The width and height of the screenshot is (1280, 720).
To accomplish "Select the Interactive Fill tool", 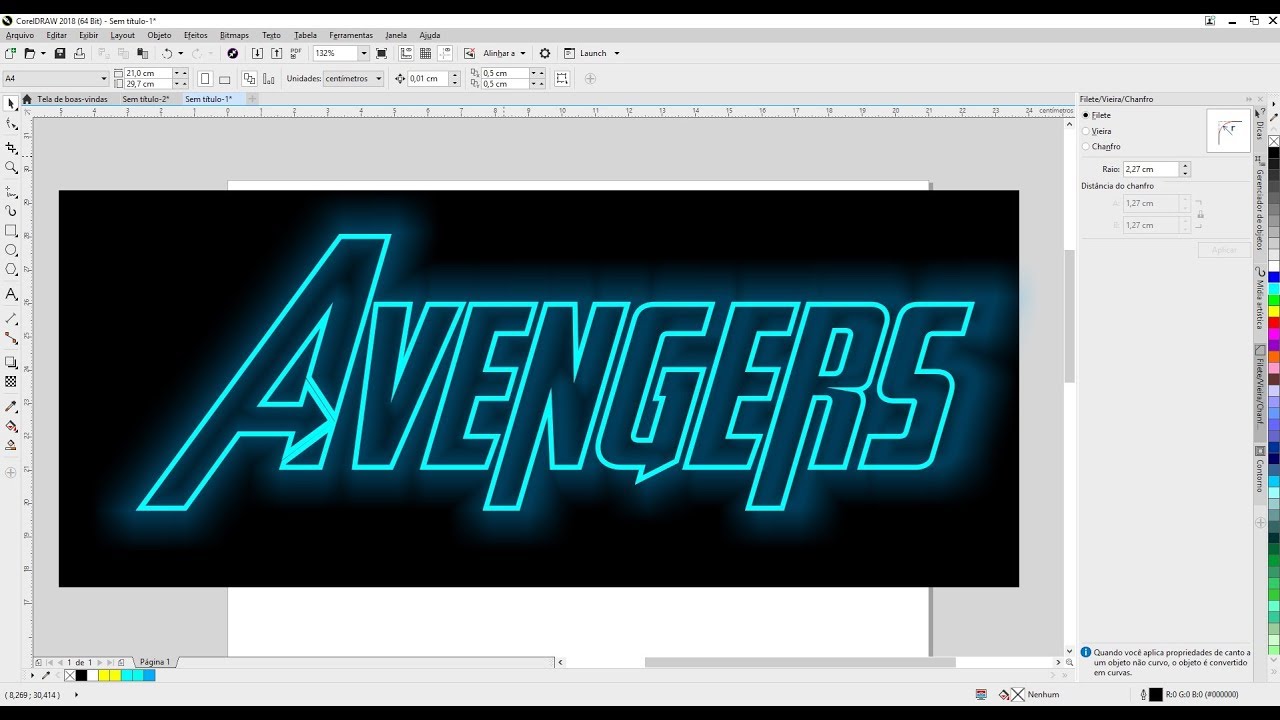I will tap(11, 426).
